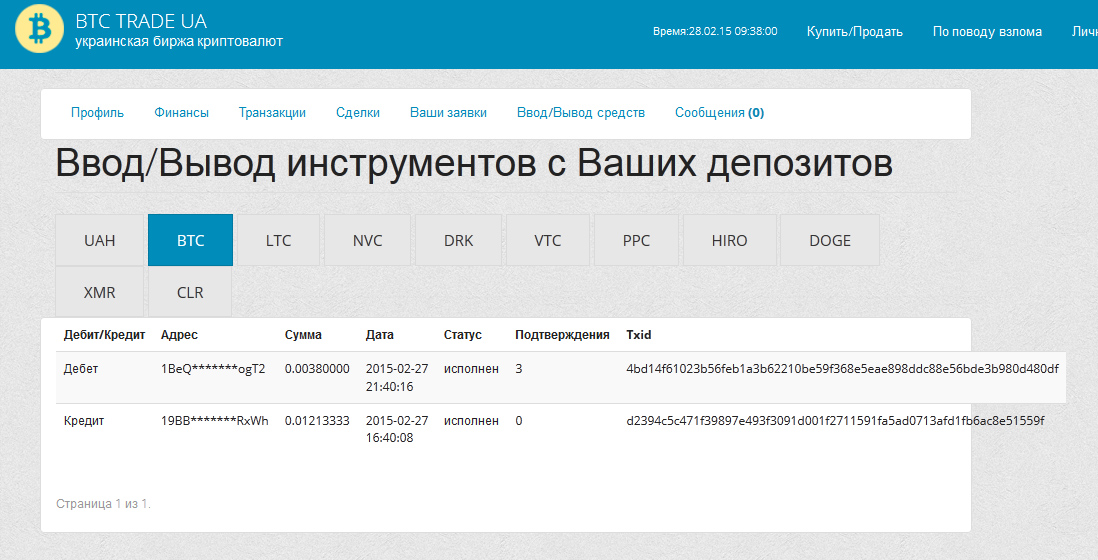Click the debit transaction Txid starting 4bd14f
Image resolution: width=1098 pixels, height=560 pixels.
[842, 369]
